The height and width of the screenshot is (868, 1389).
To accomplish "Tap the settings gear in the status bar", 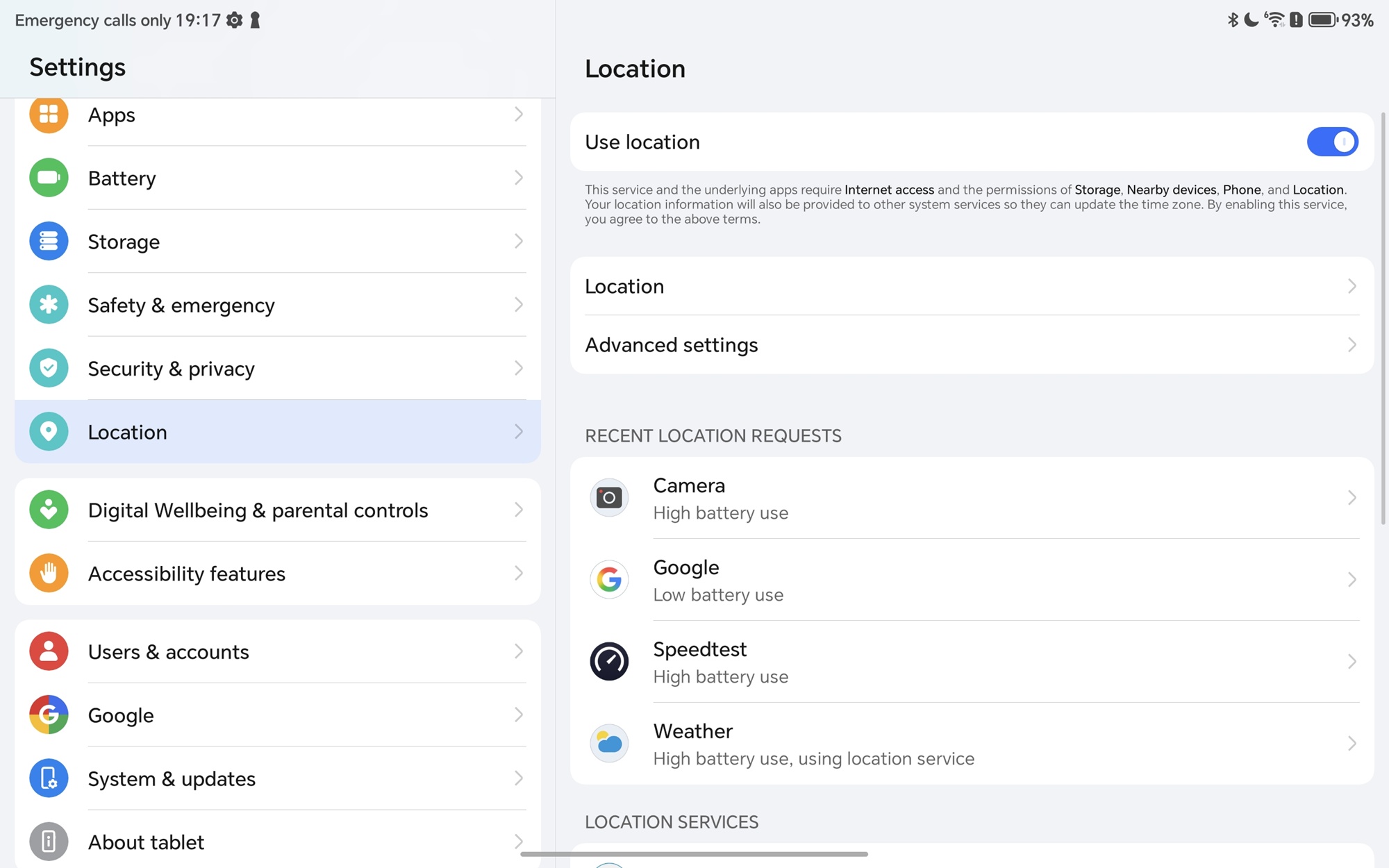I will [x=235, y=20].
